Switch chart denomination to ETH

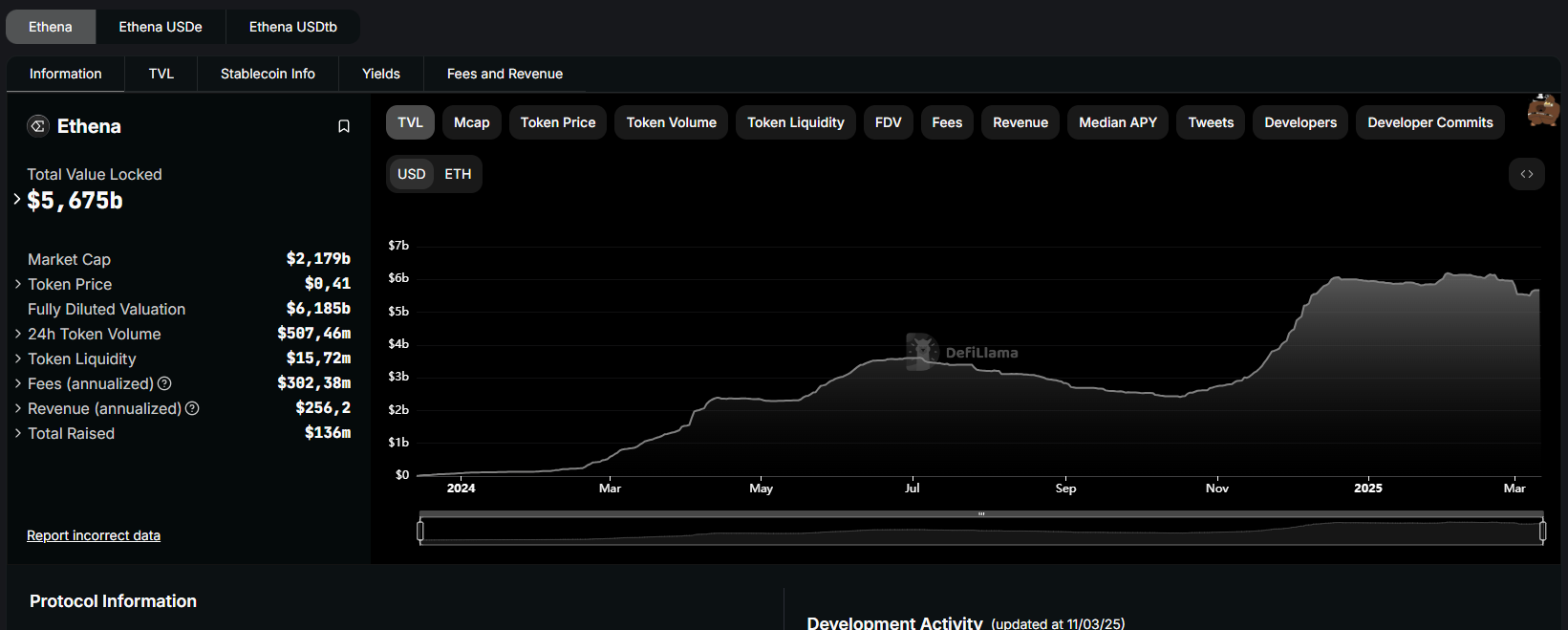[458, 174]
